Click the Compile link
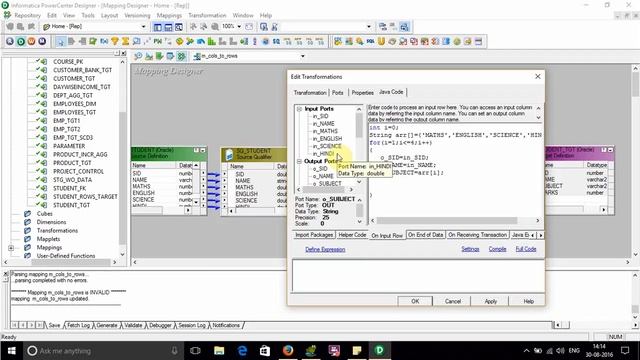Screen dimensions: 640x360 pos(497,249)
